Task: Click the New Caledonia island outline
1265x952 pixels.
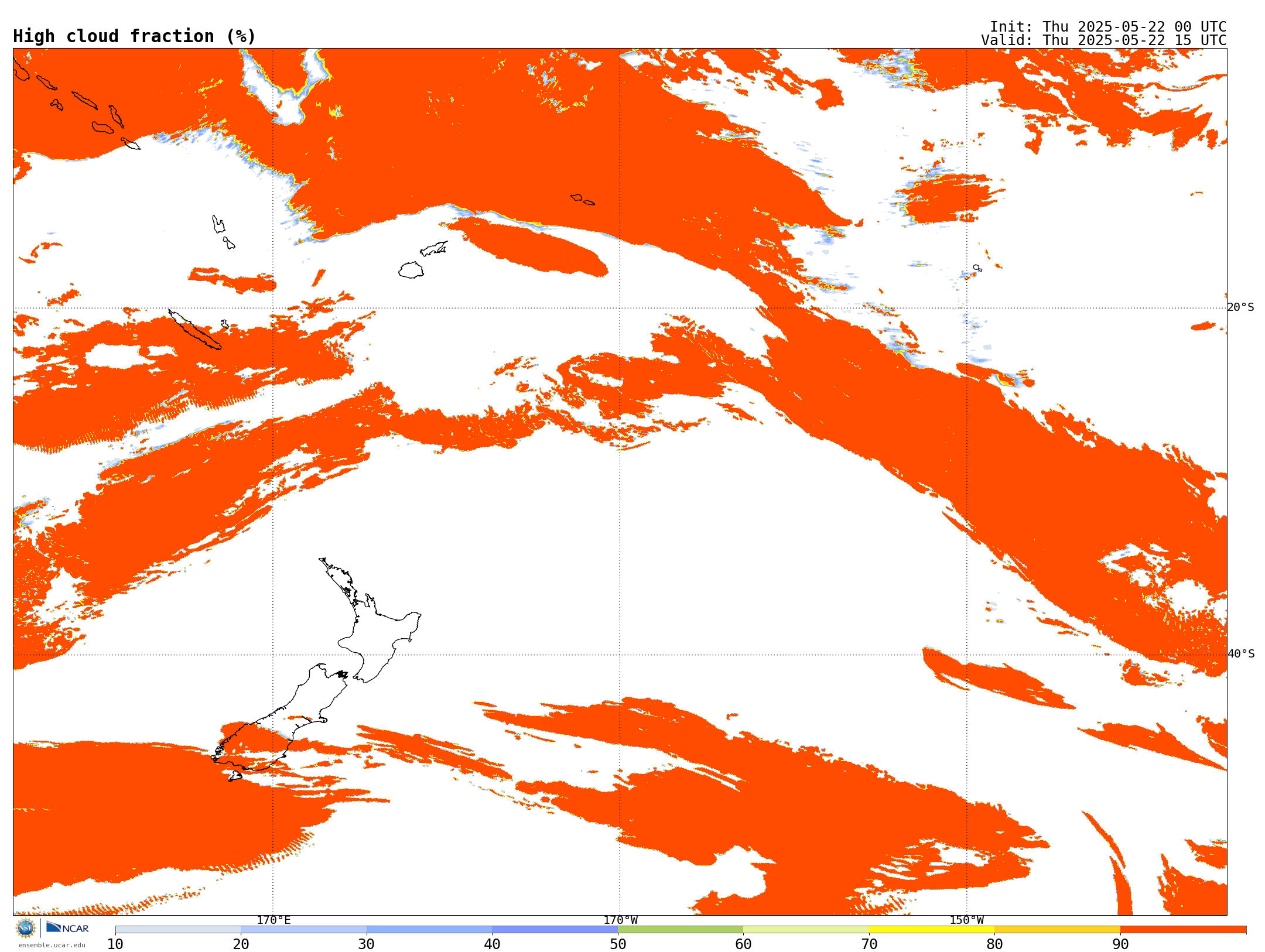Action: [195, 330]
